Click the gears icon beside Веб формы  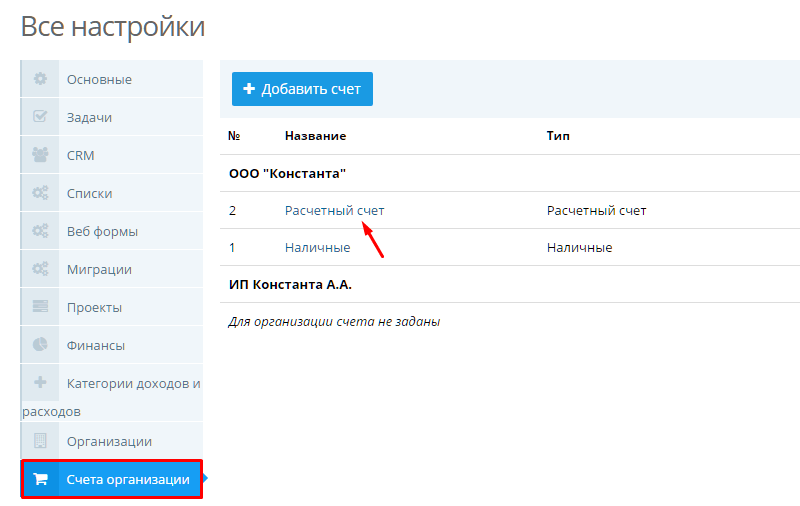40,231
